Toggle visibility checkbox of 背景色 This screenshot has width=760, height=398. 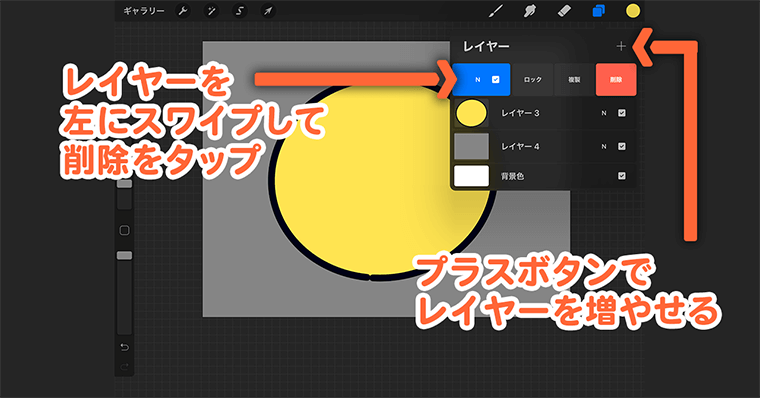coord(622,176)
